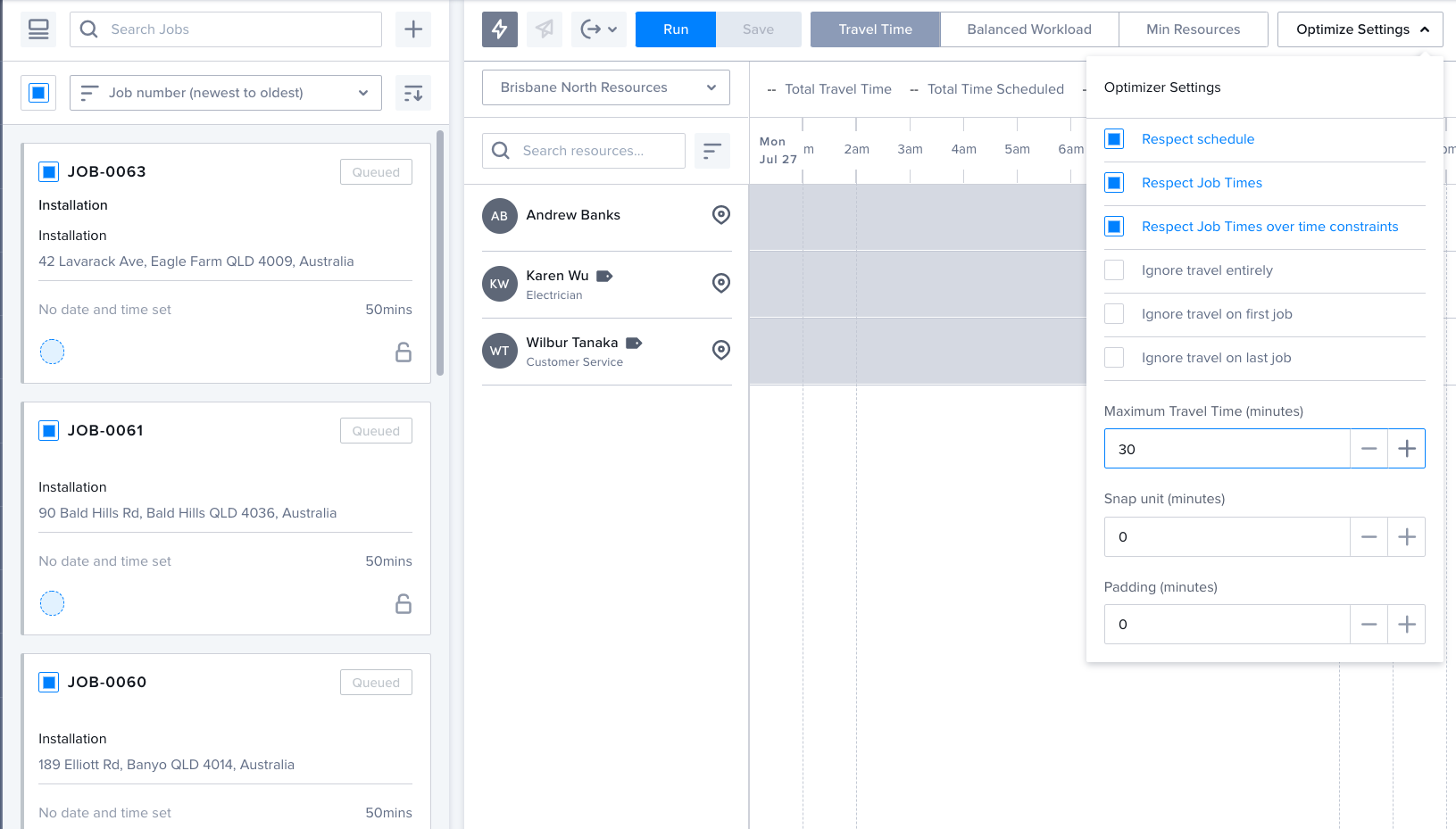Click the lightning bolt optimize icon

(499, 29)
